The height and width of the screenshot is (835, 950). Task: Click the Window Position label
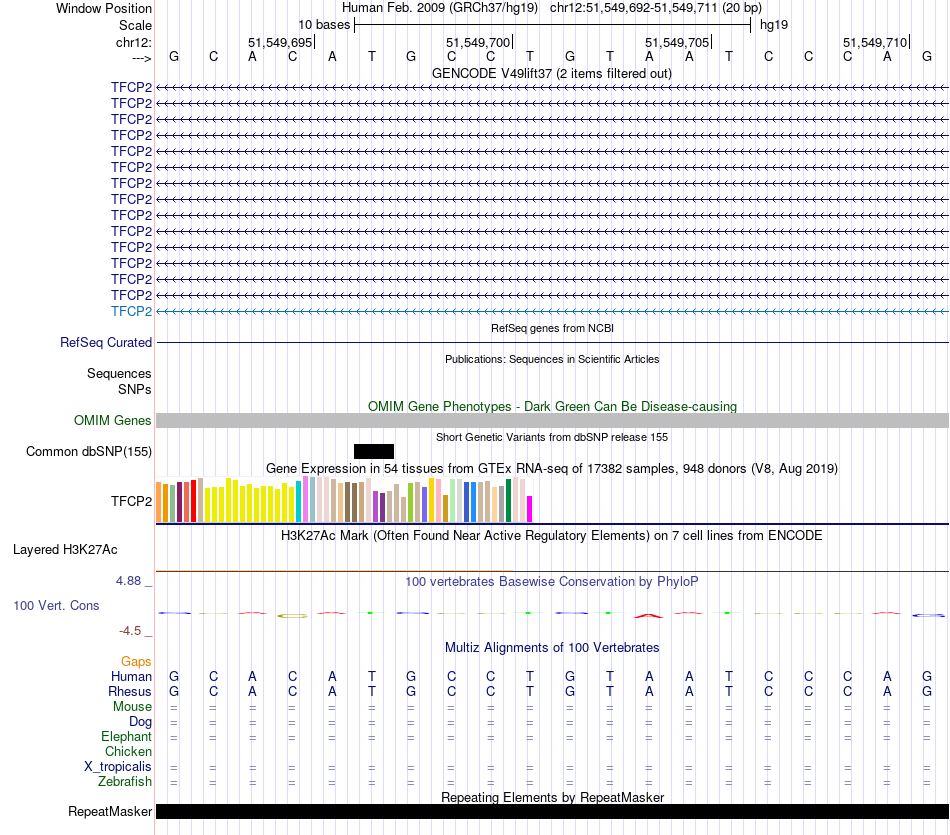[104, 8]
